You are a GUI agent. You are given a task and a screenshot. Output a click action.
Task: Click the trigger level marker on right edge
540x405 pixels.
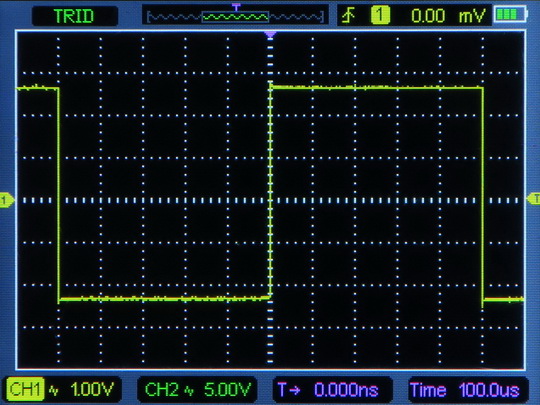(533, 199)
